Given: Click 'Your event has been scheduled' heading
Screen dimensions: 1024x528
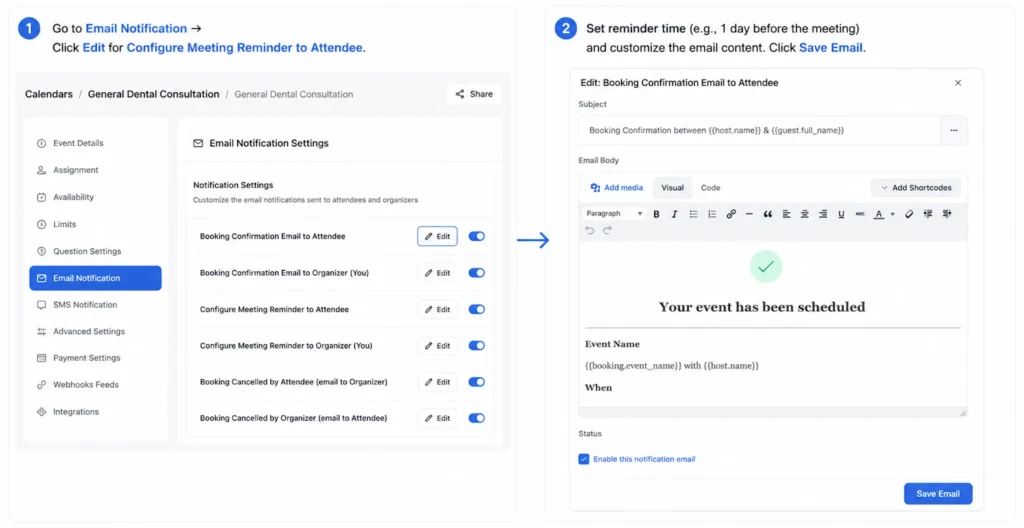Looking at the screenshot, I should [761, 307].
